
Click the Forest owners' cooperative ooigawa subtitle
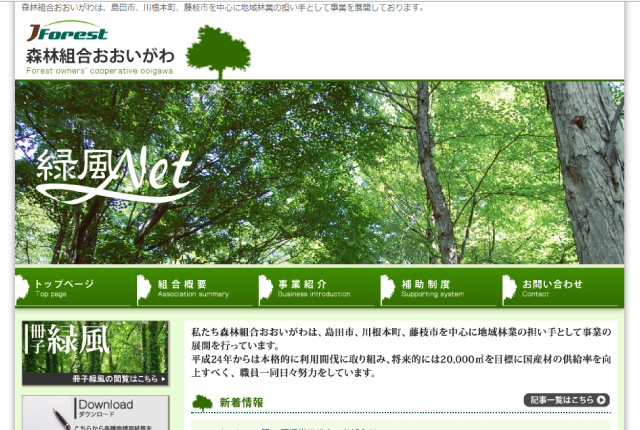[100, 71]
